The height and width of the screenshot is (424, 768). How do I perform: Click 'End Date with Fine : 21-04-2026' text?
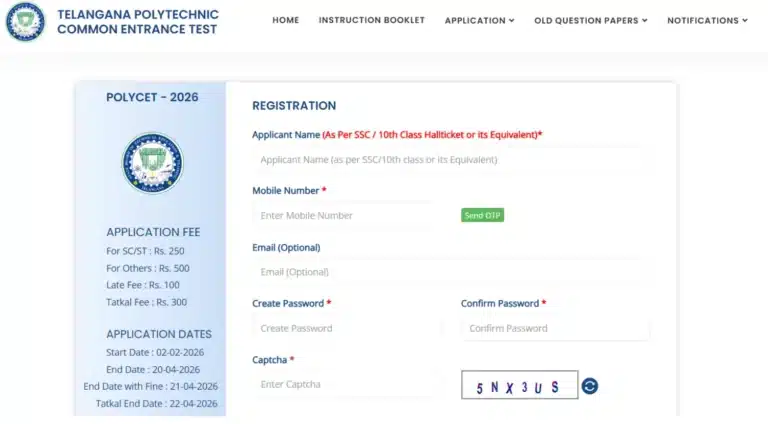150,386
